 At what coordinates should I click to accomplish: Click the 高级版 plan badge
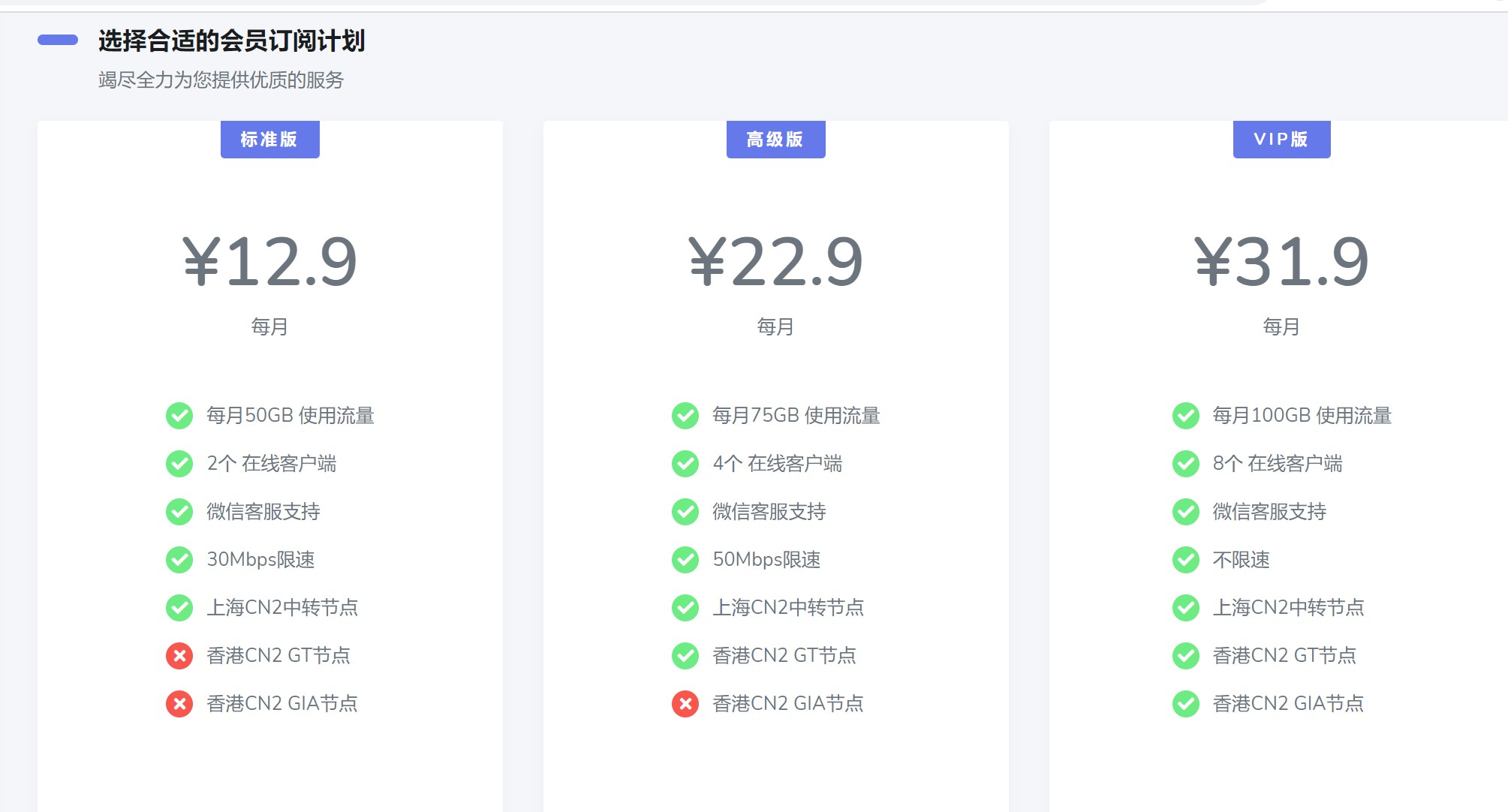click(x=775, y=140)
